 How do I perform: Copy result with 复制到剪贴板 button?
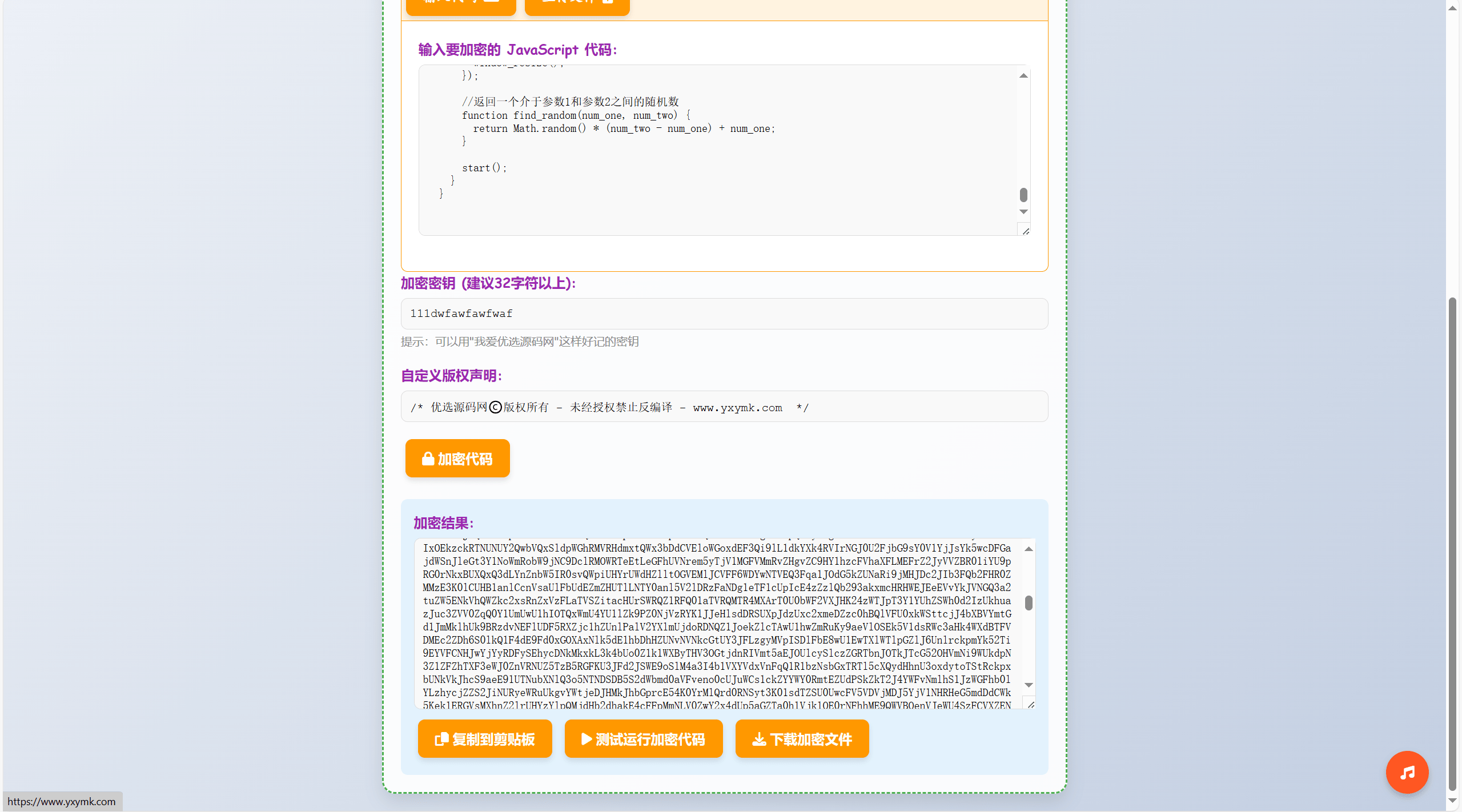(x=485, y=739)
